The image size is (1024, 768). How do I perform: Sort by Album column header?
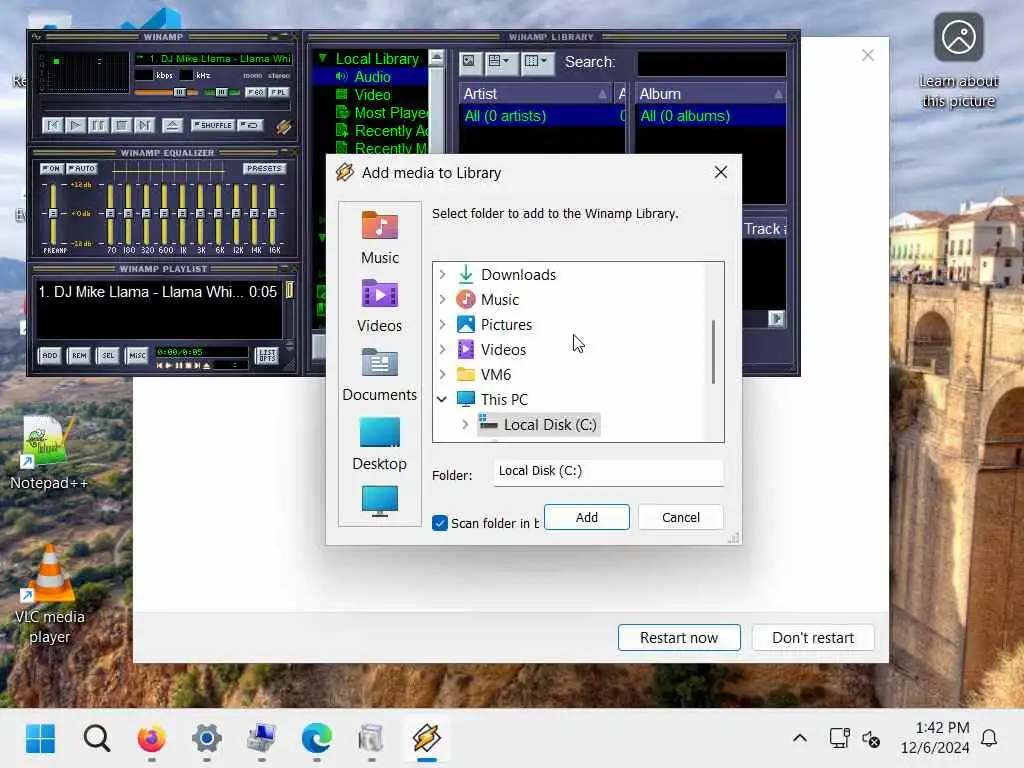(x=711, y=94)
